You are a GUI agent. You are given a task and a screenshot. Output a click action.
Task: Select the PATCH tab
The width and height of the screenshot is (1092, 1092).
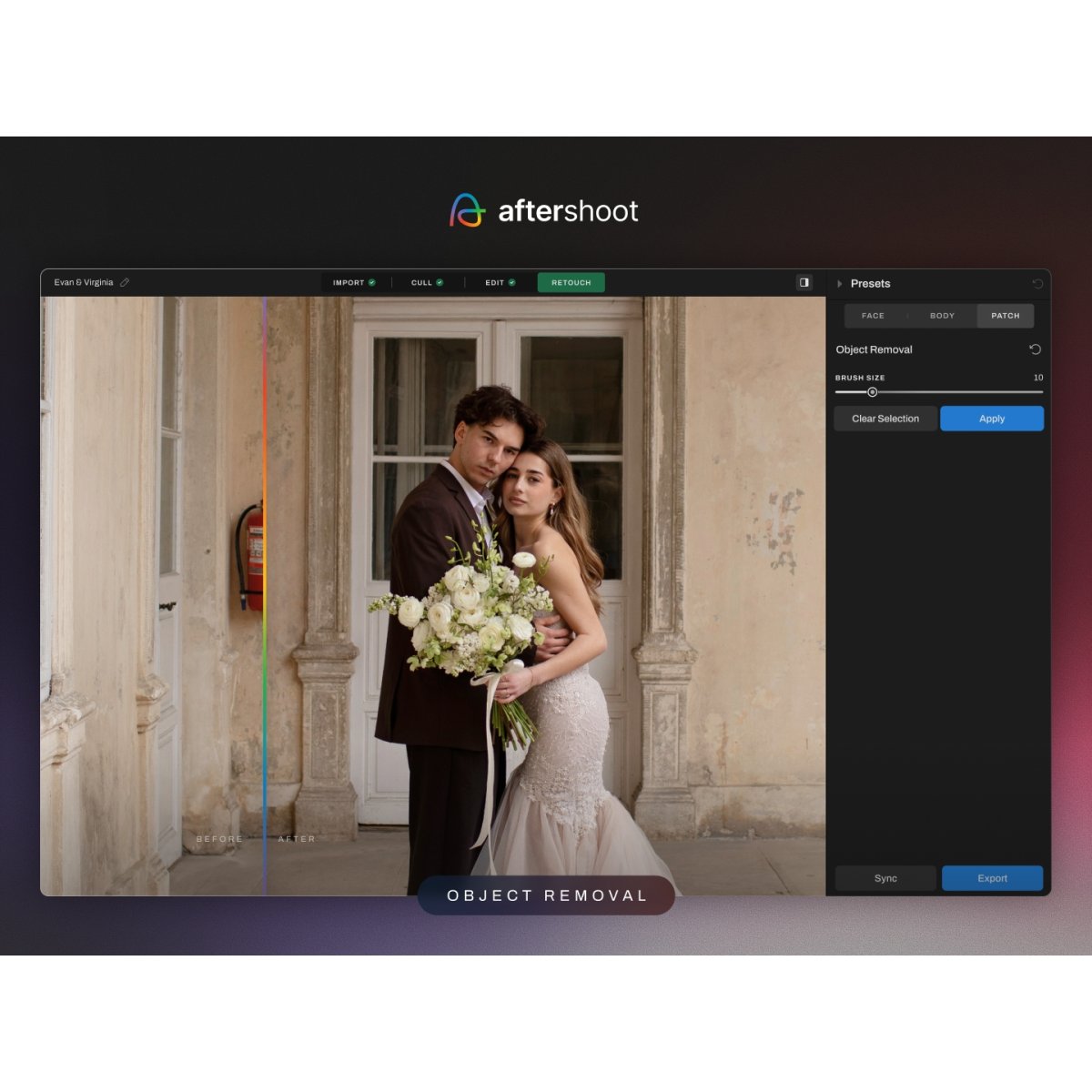coord(1005,316)
